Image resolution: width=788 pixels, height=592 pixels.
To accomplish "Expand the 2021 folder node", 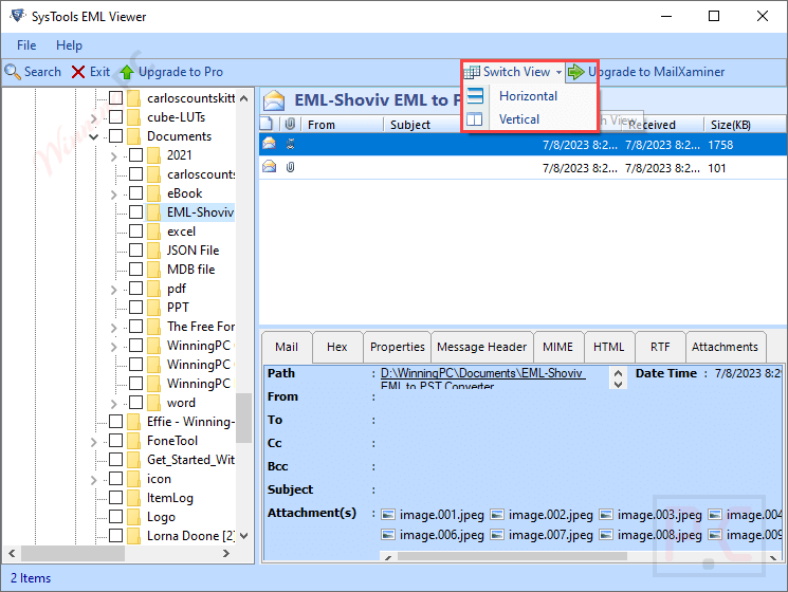I will point(114,157).
